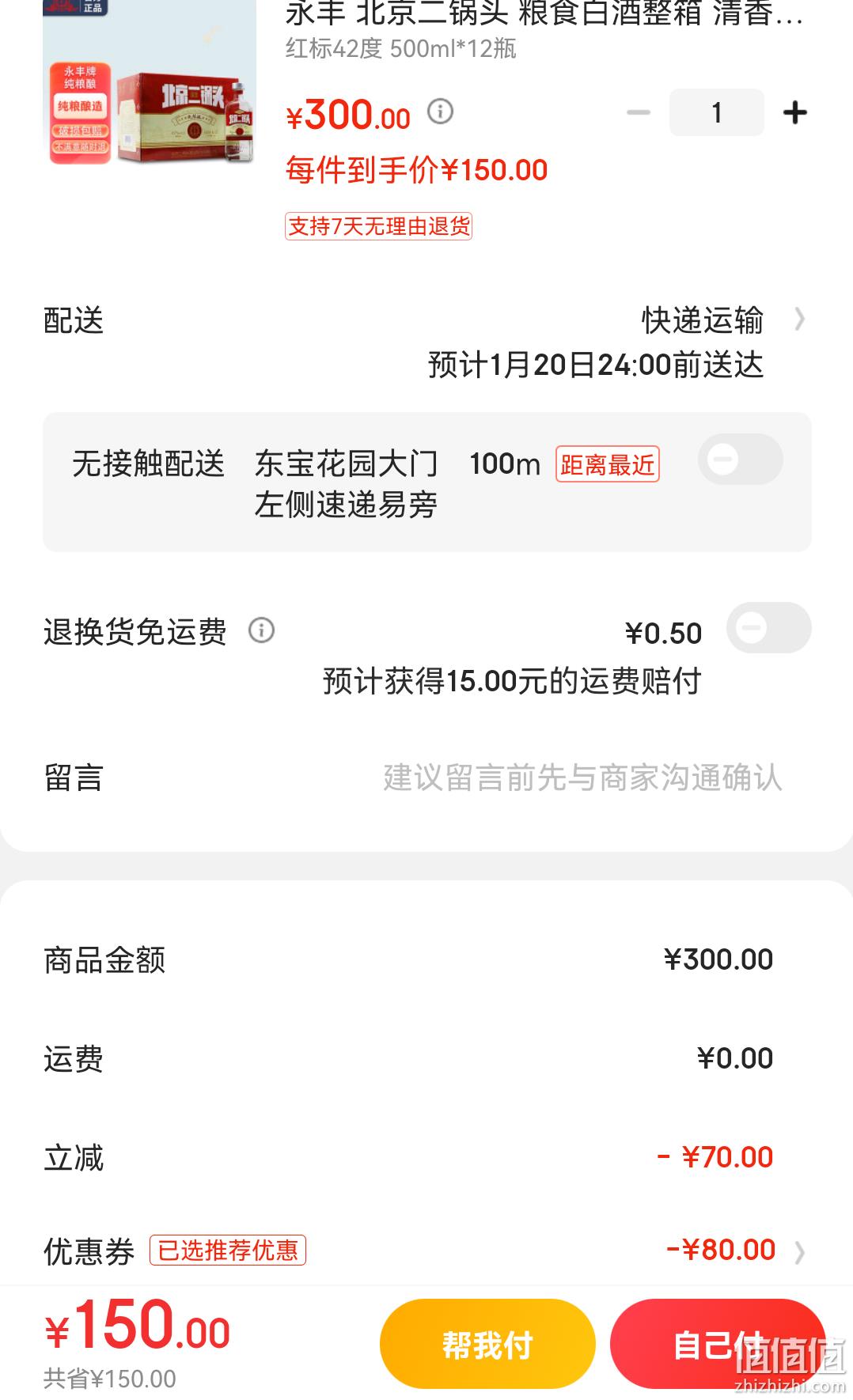Tap the 已选推荐优惠 coupon tag

(x=228, y=1250)
